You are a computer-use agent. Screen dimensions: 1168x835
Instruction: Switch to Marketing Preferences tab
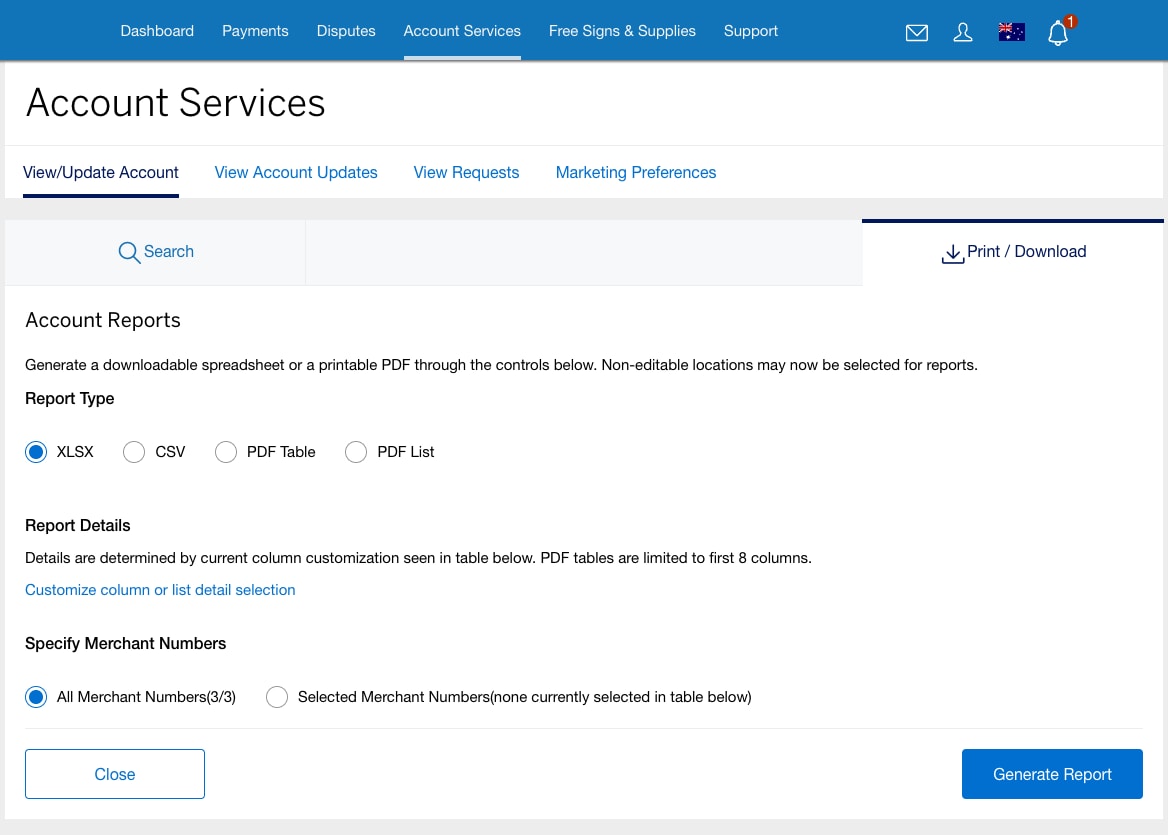635,173
